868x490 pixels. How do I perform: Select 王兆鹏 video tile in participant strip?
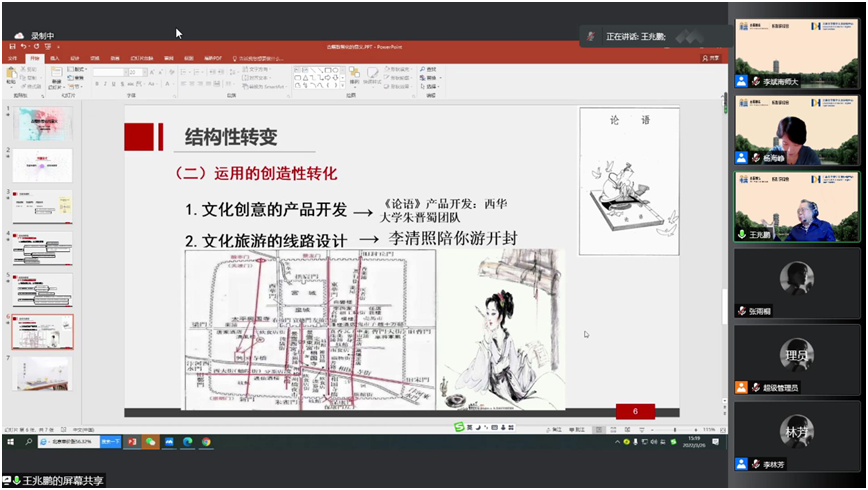pyautogui.click(x=797, y=207)
